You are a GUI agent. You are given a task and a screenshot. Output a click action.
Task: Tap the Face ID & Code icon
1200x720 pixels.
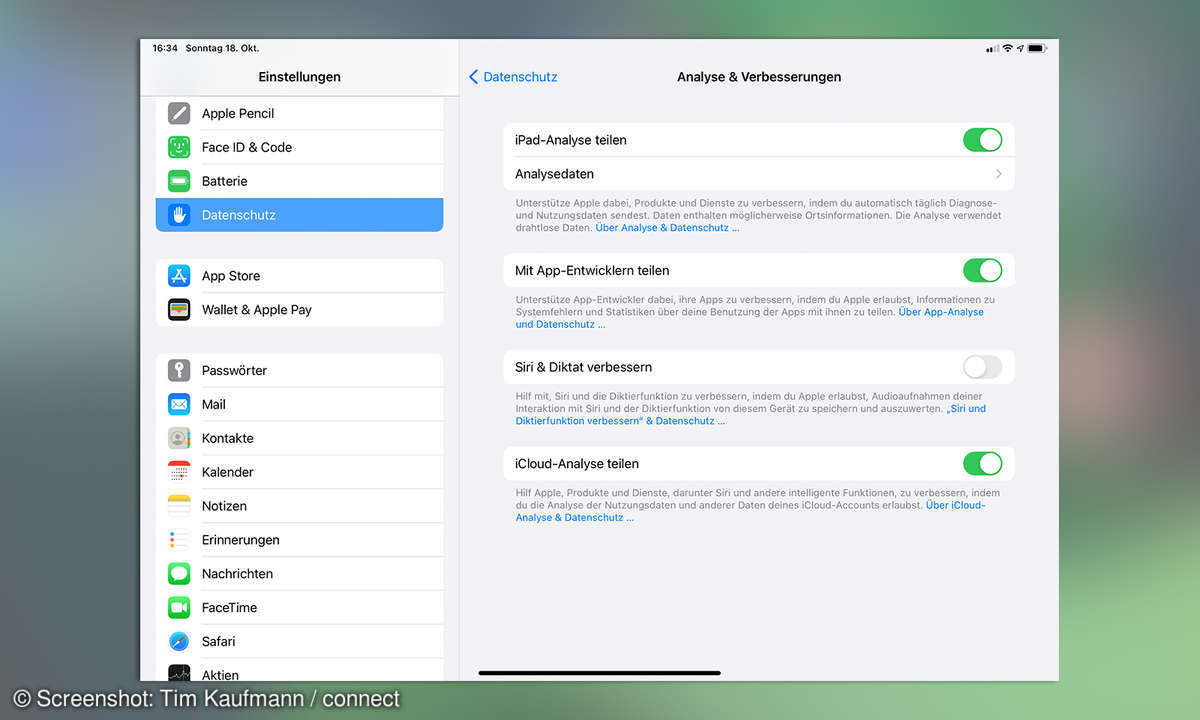click(x=179, y=147)
